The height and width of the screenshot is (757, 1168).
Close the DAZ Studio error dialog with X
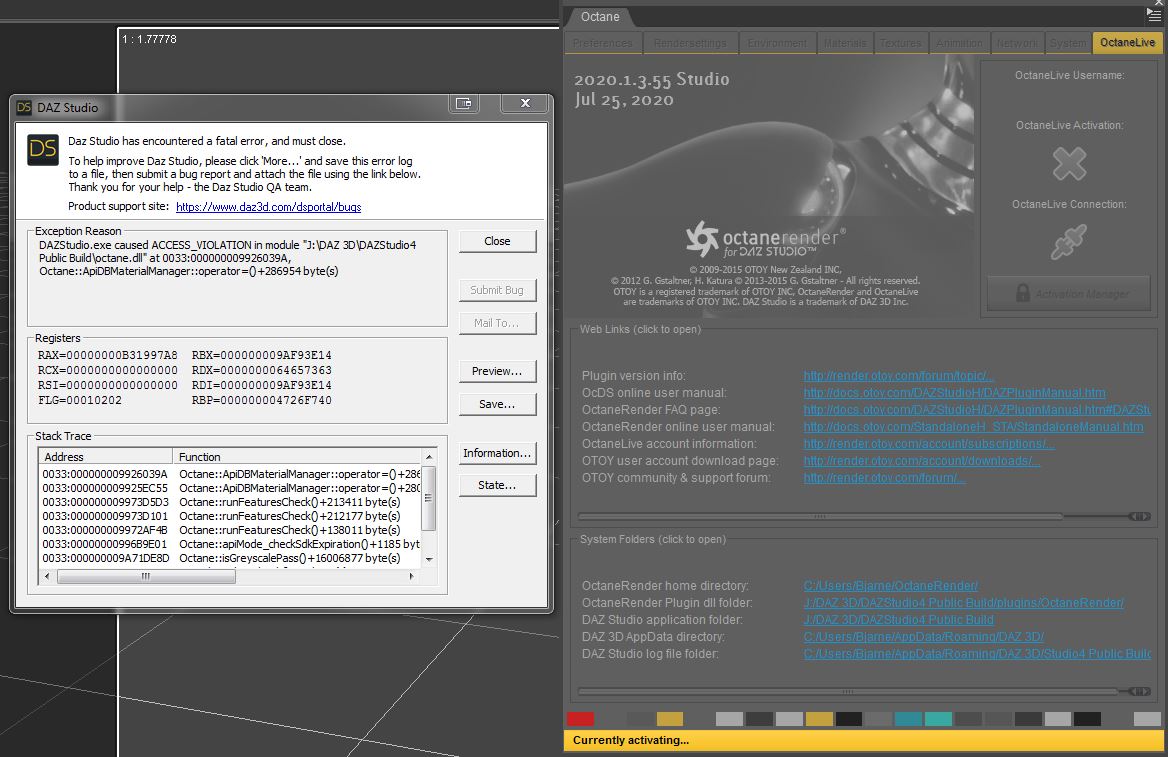tap(525, 104)
